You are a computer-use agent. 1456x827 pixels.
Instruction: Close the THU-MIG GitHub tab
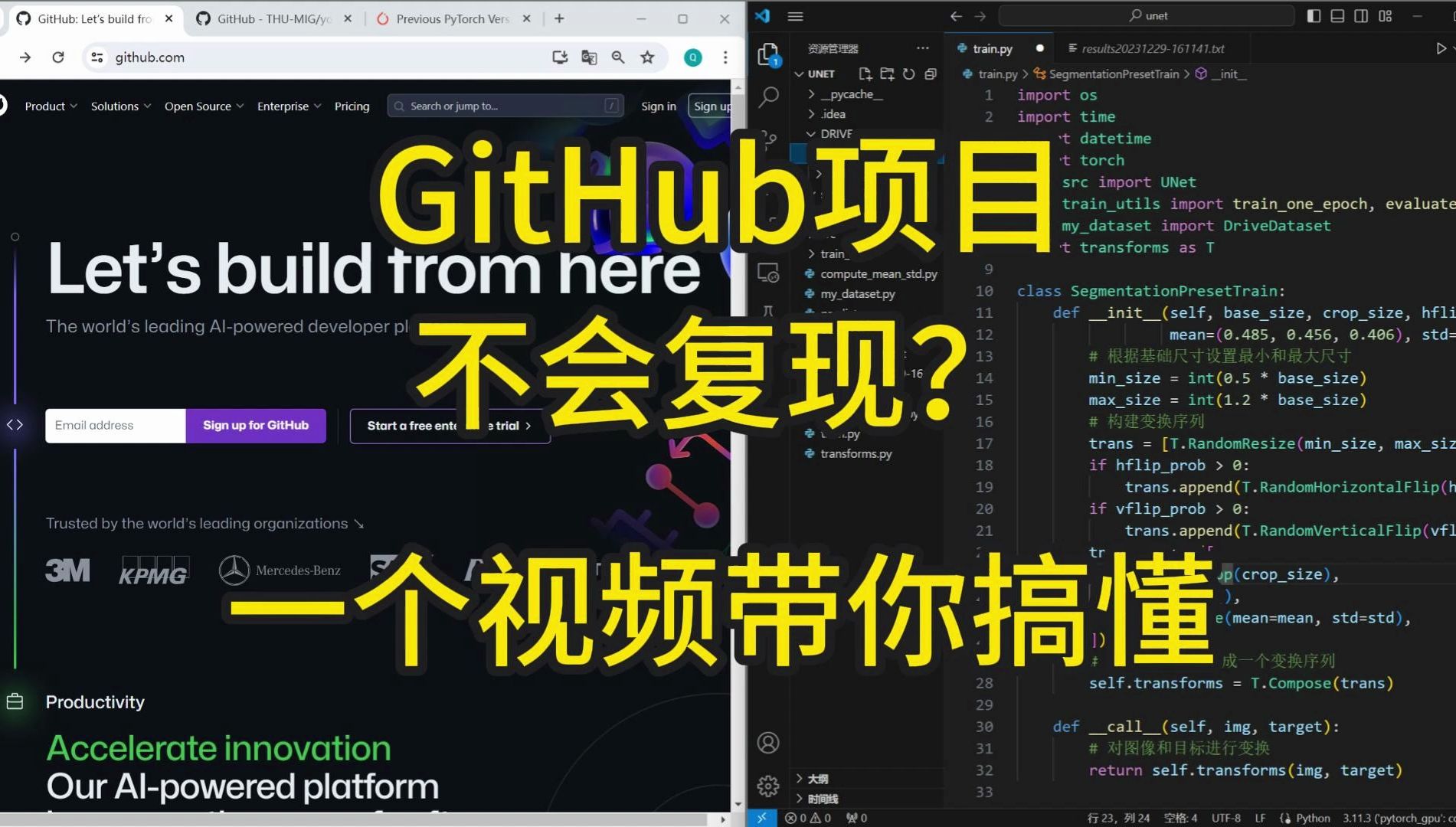click(348, 19)
